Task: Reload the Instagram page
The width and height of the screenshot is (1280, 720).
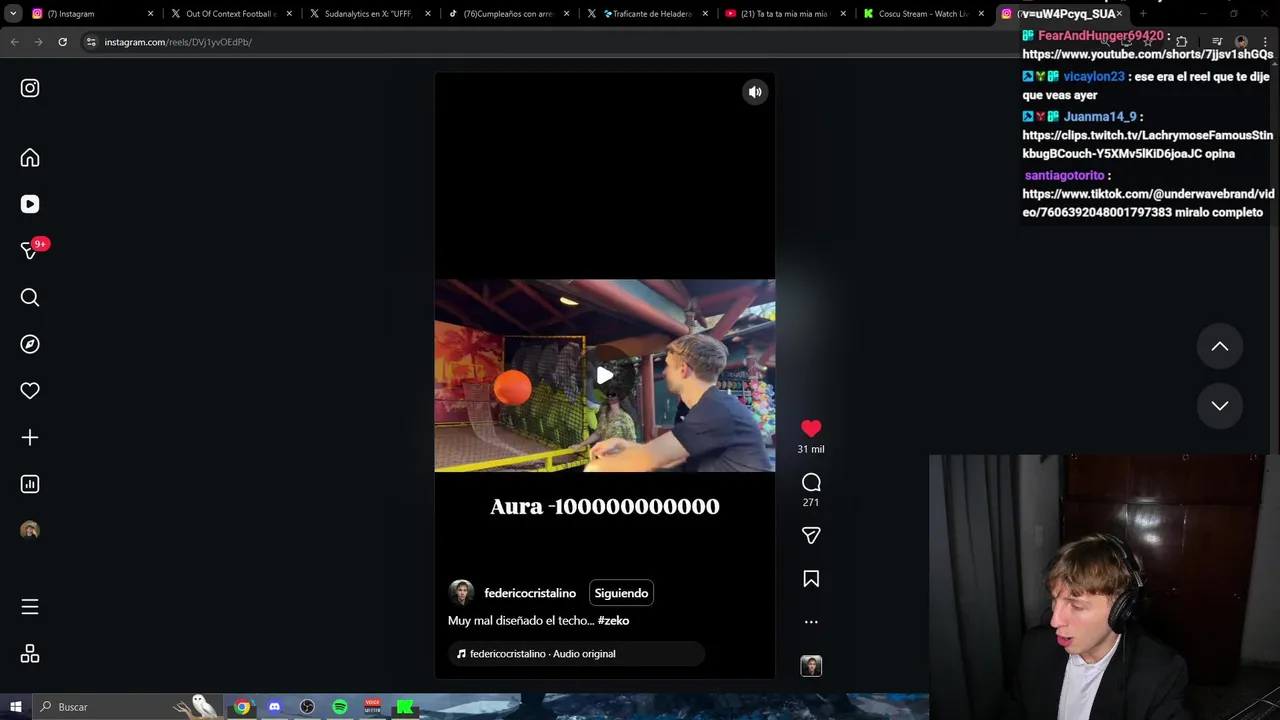Action: [62, 42]
